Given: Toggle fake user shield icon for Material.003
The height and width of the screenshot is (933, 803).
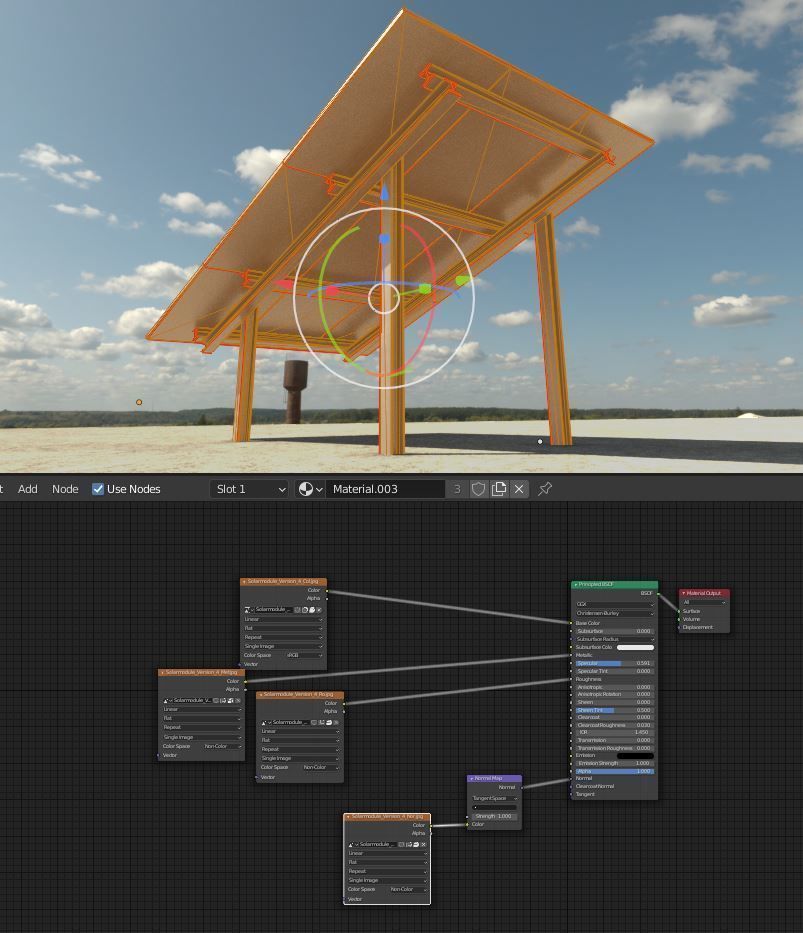Looking at the screenshot, I should pyautogui.click(x=478, y=489).
